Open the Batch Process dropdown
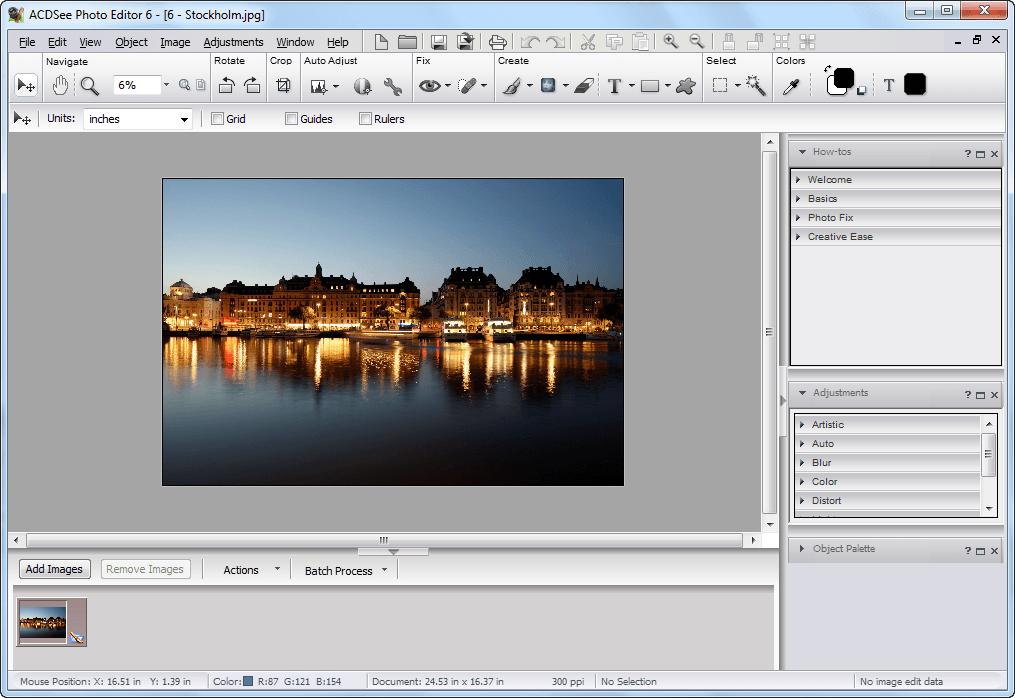Screen dimensions: 1015x698 point(346,570)
